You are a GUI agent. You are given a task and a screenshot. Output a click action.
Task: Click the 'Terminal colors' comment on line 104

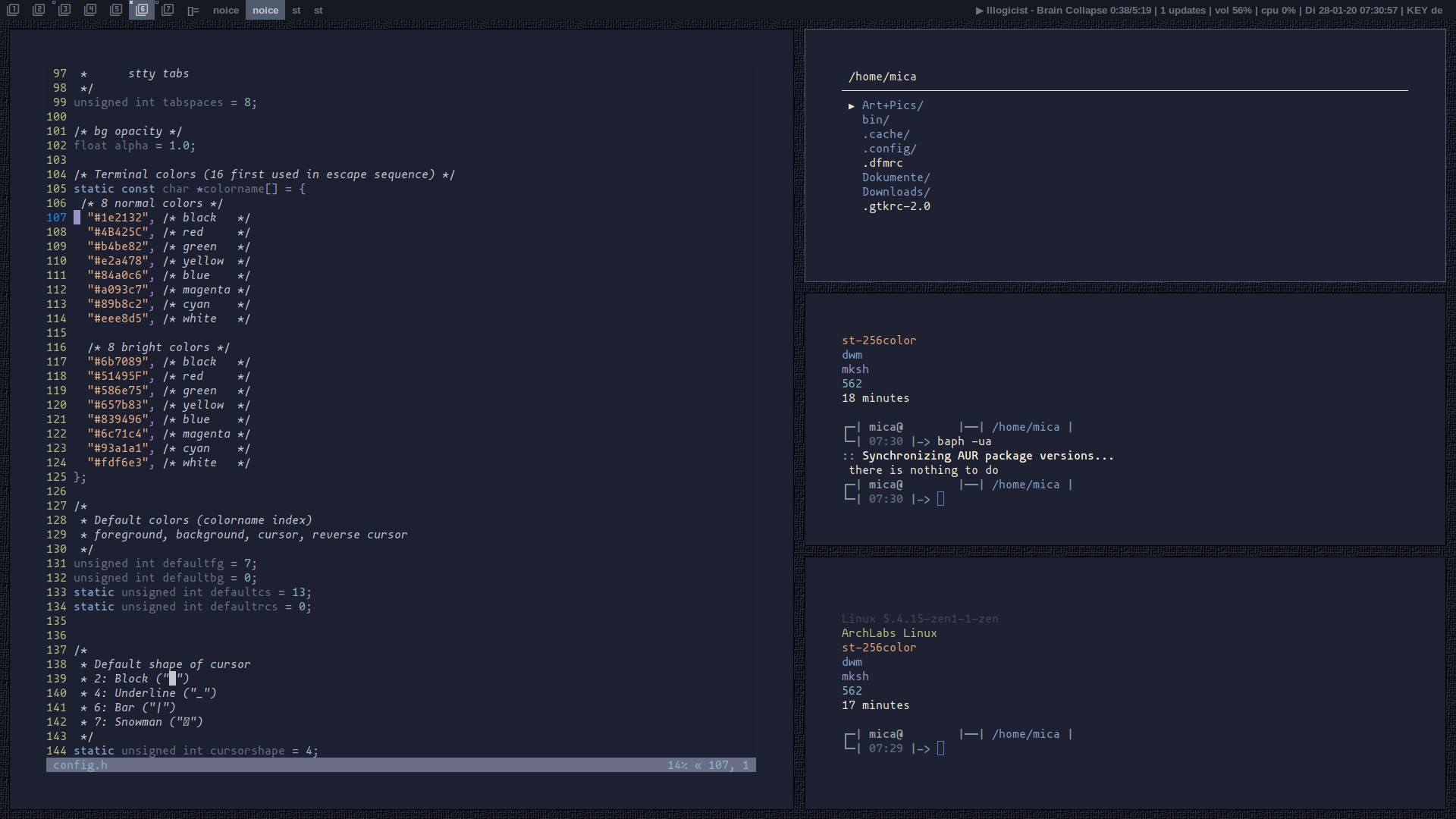click(265, 174)
